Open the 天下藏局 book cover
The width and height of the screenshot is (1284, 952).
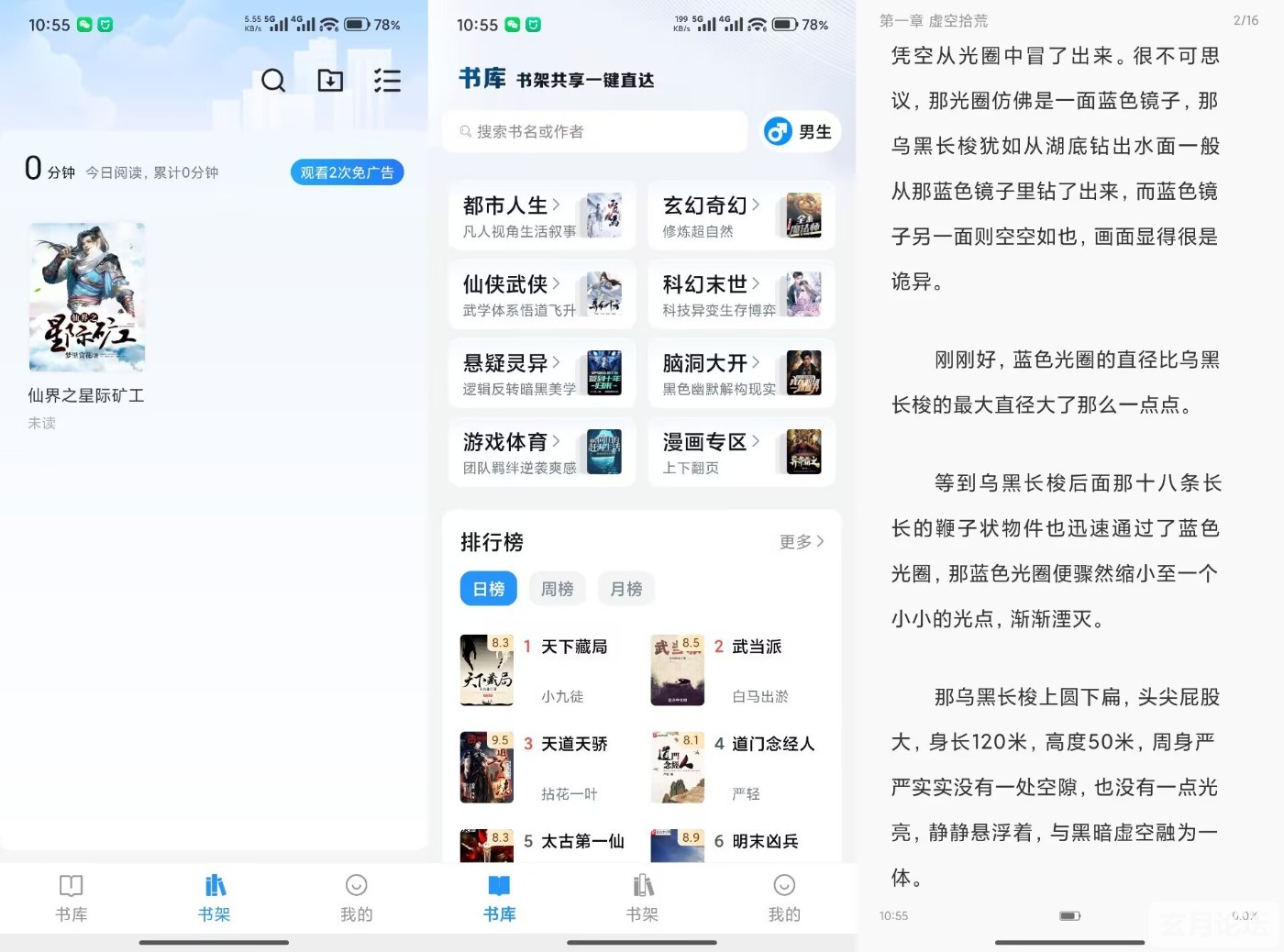point(487,670)
